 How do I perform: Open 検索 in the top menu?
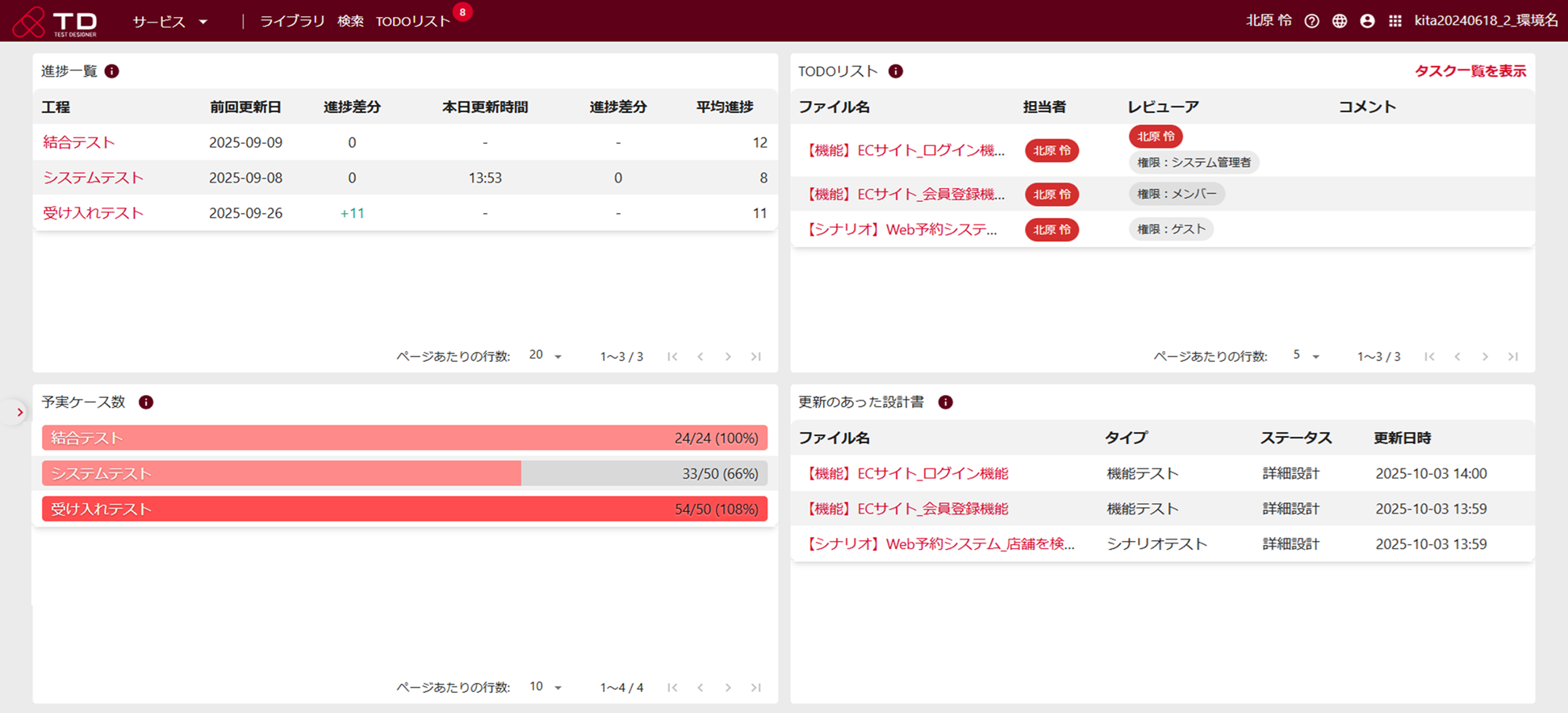[350, 21]
